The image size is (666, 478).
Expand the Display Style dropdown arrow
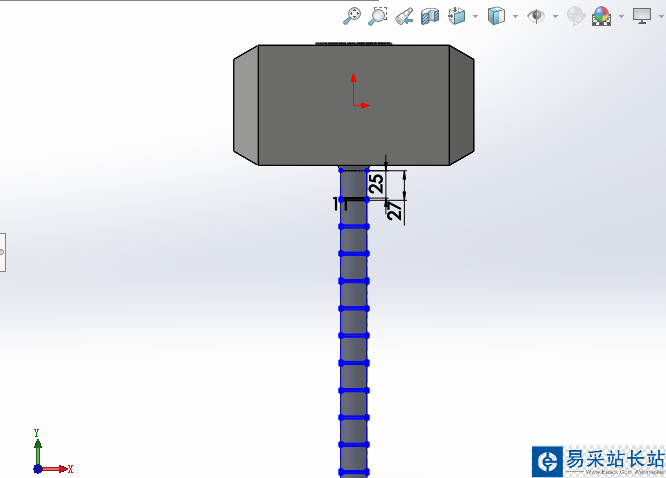515,17
